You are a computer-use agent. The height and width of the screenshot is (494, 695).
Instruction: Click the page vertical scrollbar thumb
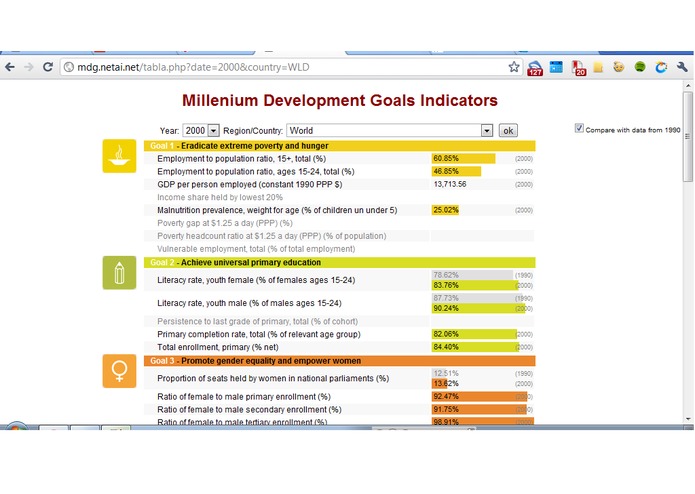tap(687, 136)
